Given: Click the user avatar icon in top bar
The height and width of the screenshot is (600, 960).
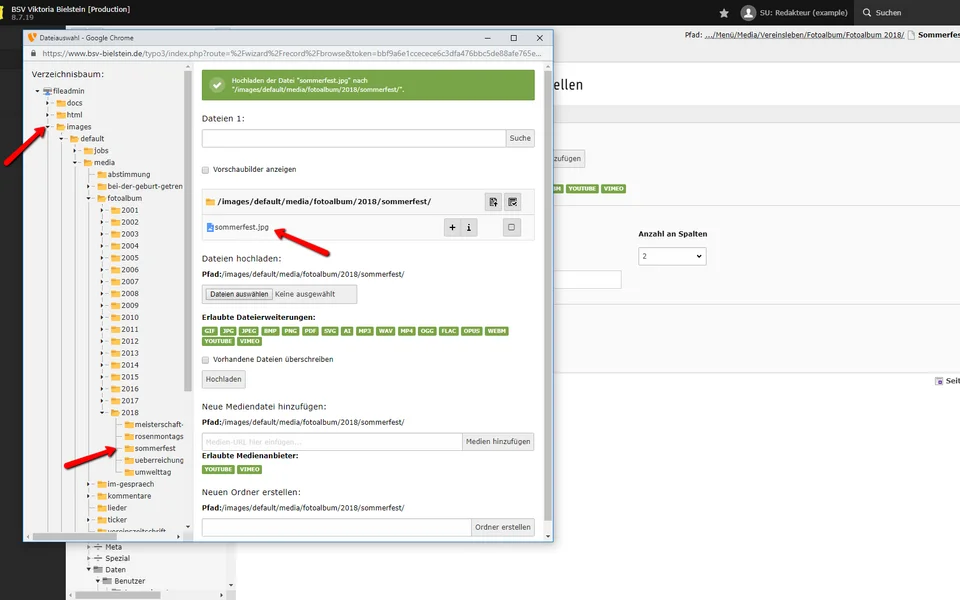Looking at the screenshot, I should (x=748, y=13).
